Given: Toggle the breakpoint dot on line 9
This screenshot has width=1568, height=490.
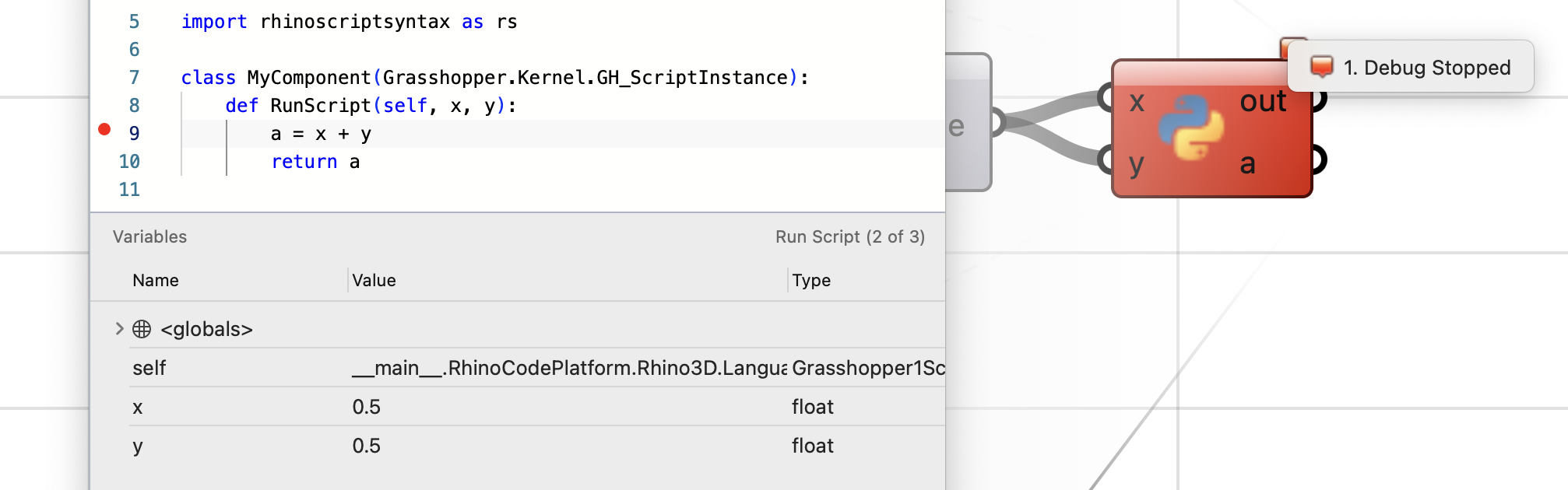Looking at the screenshot, I should pyautogui.click(x=104, y=129).
